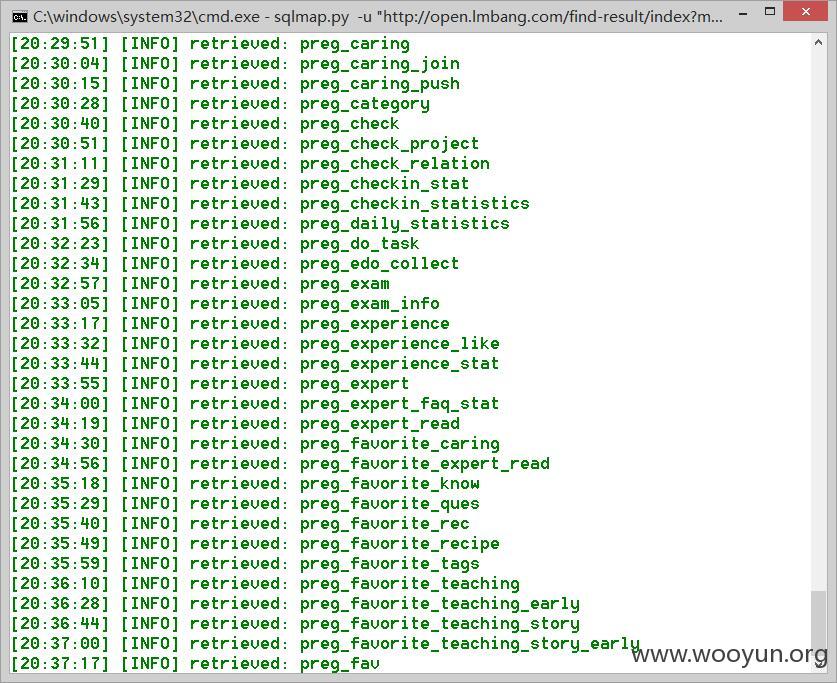The image size is (837, 683).
Task: Click the timestamp [20:34:56]
Action: (x=60, y=464)
